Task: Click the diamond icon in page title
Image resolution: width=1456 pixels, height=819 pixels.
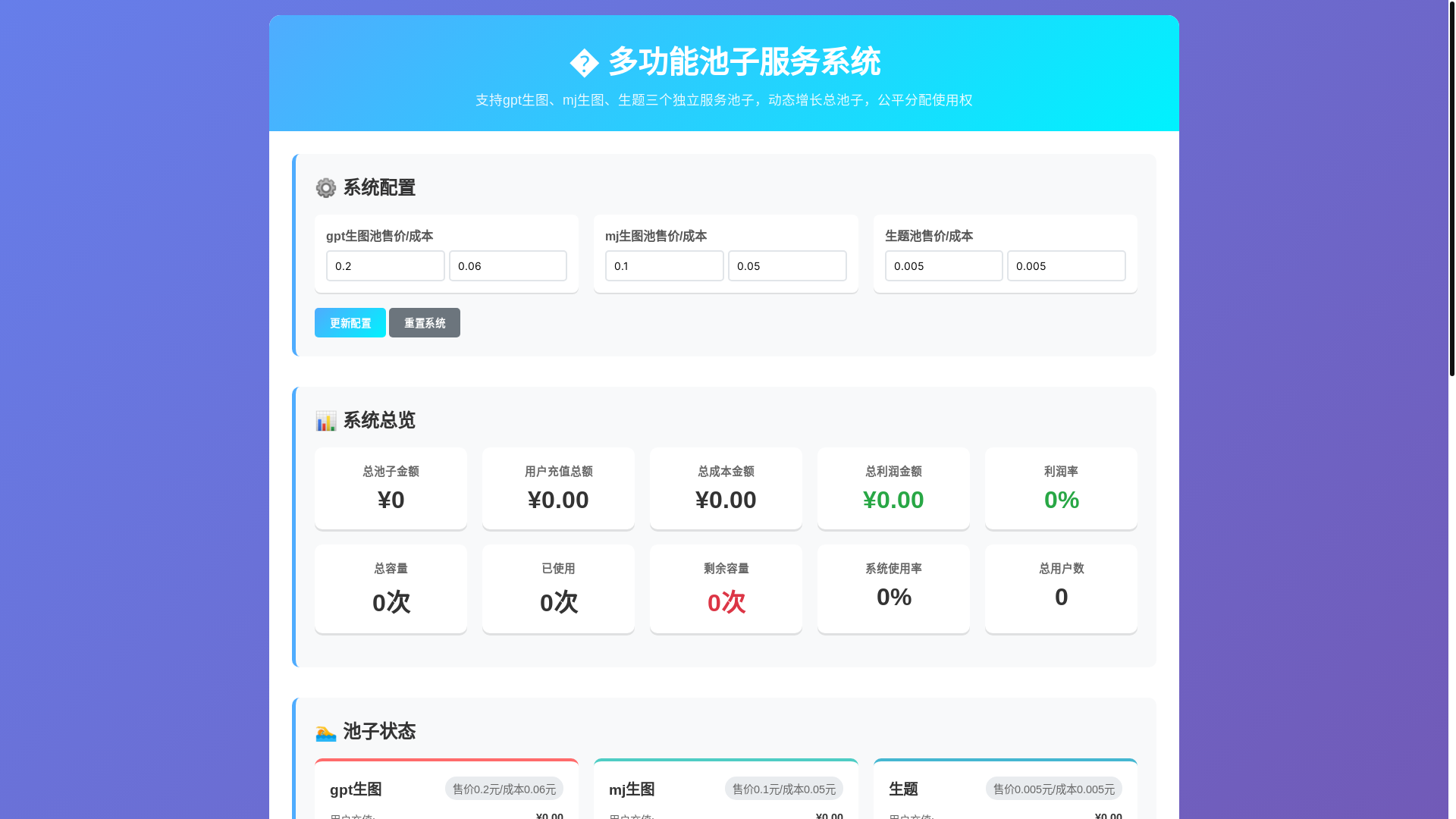Action: click(585, 63)
